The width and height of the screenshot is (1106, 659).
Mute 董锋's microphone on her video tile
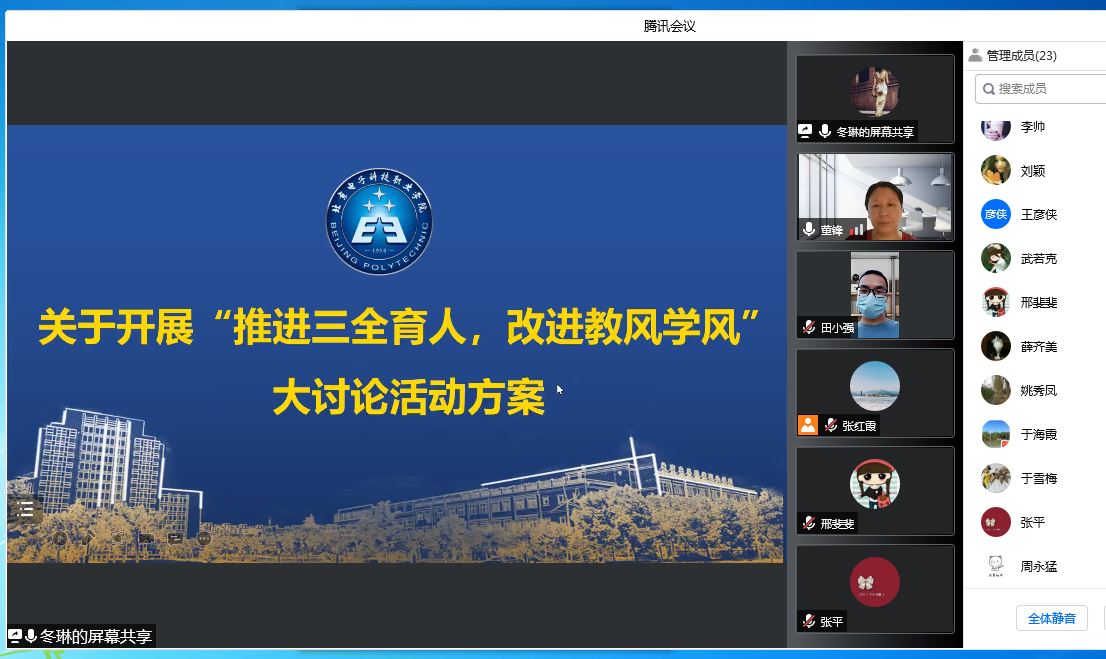[809, 228]
